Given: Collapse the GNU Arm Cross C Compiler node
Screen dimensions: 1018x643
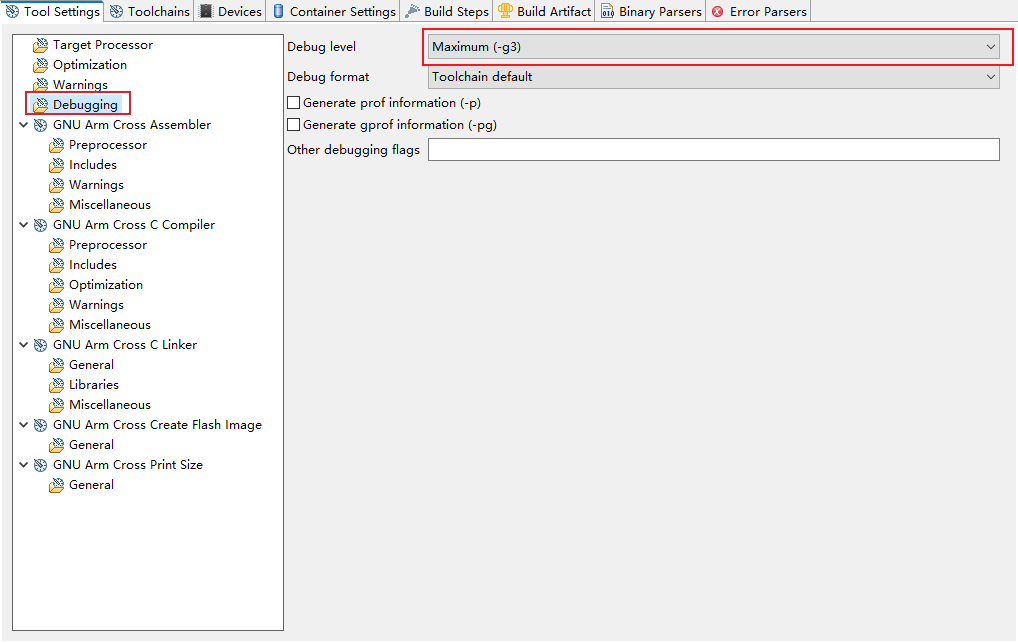Looking at the screenshot, I should (23, 225).
